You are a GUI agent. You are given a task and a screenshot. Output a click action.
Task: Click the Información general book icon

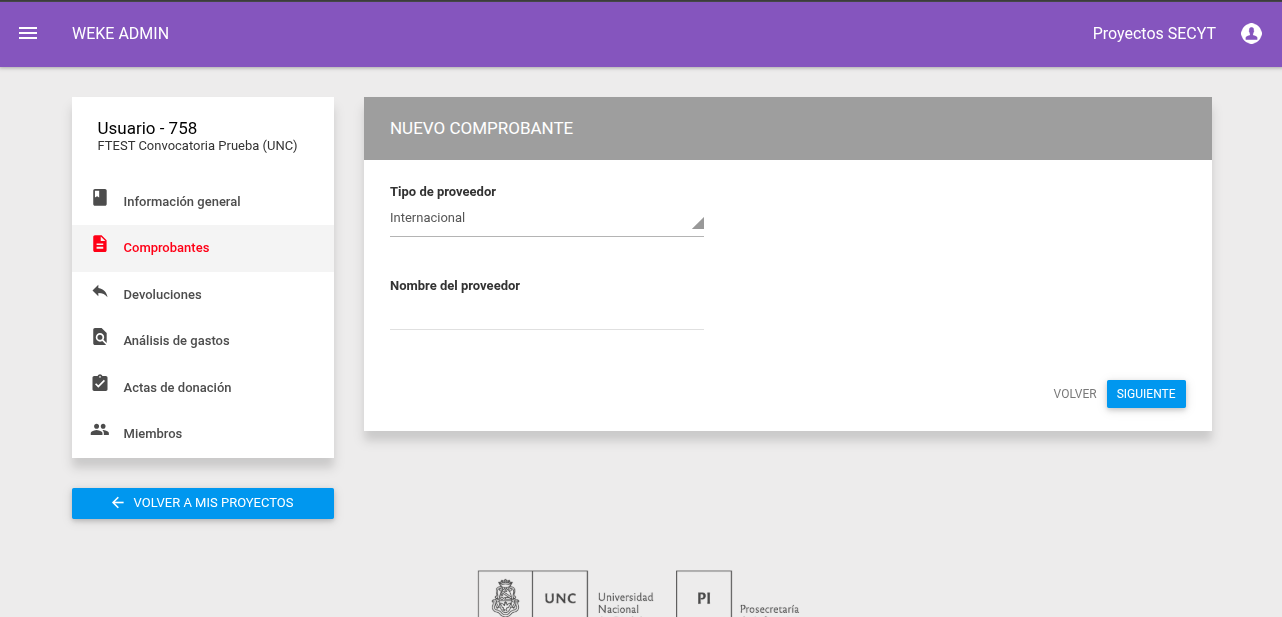(x=100, y=197)
